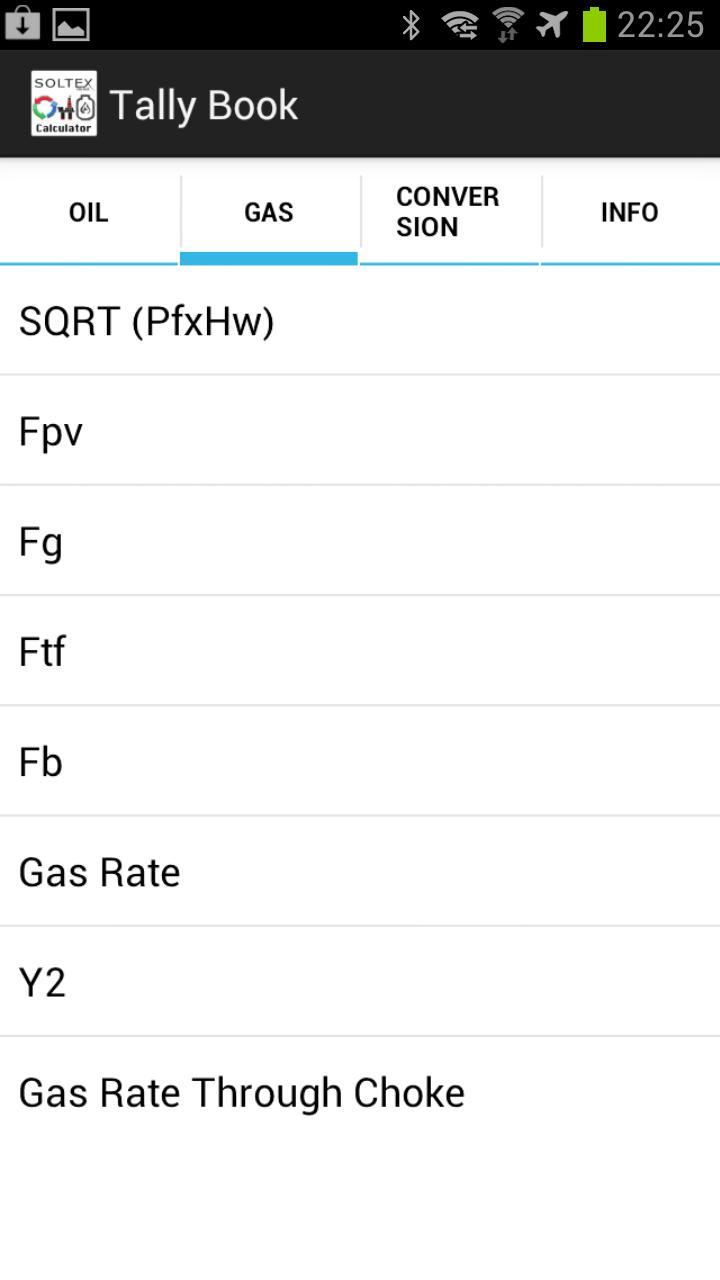This screenshot has width=720, height=1280.
Task: Choose the Ftf entry
Action: (x=360, y=652)
